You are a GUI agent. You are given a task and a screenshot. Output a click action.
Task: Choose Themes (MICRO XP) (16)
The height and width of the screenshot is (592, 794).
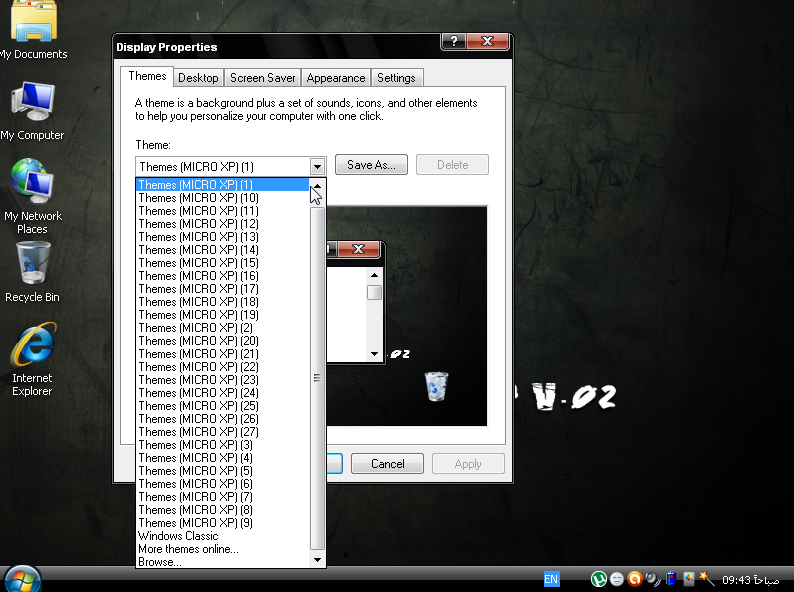(223, 275)
